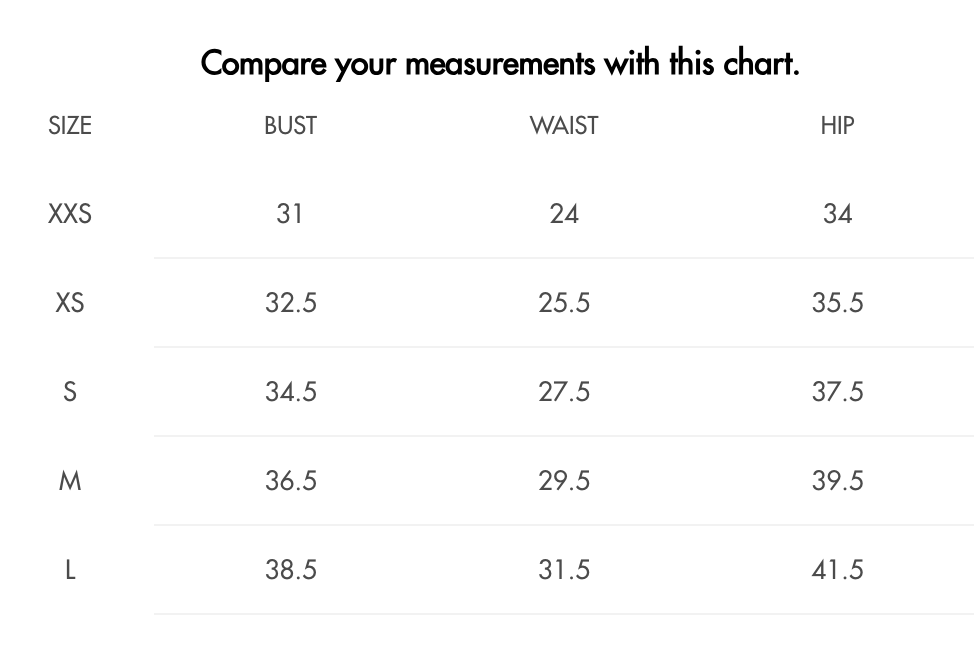Select the XS bust value 32.5

pos(290,303)
